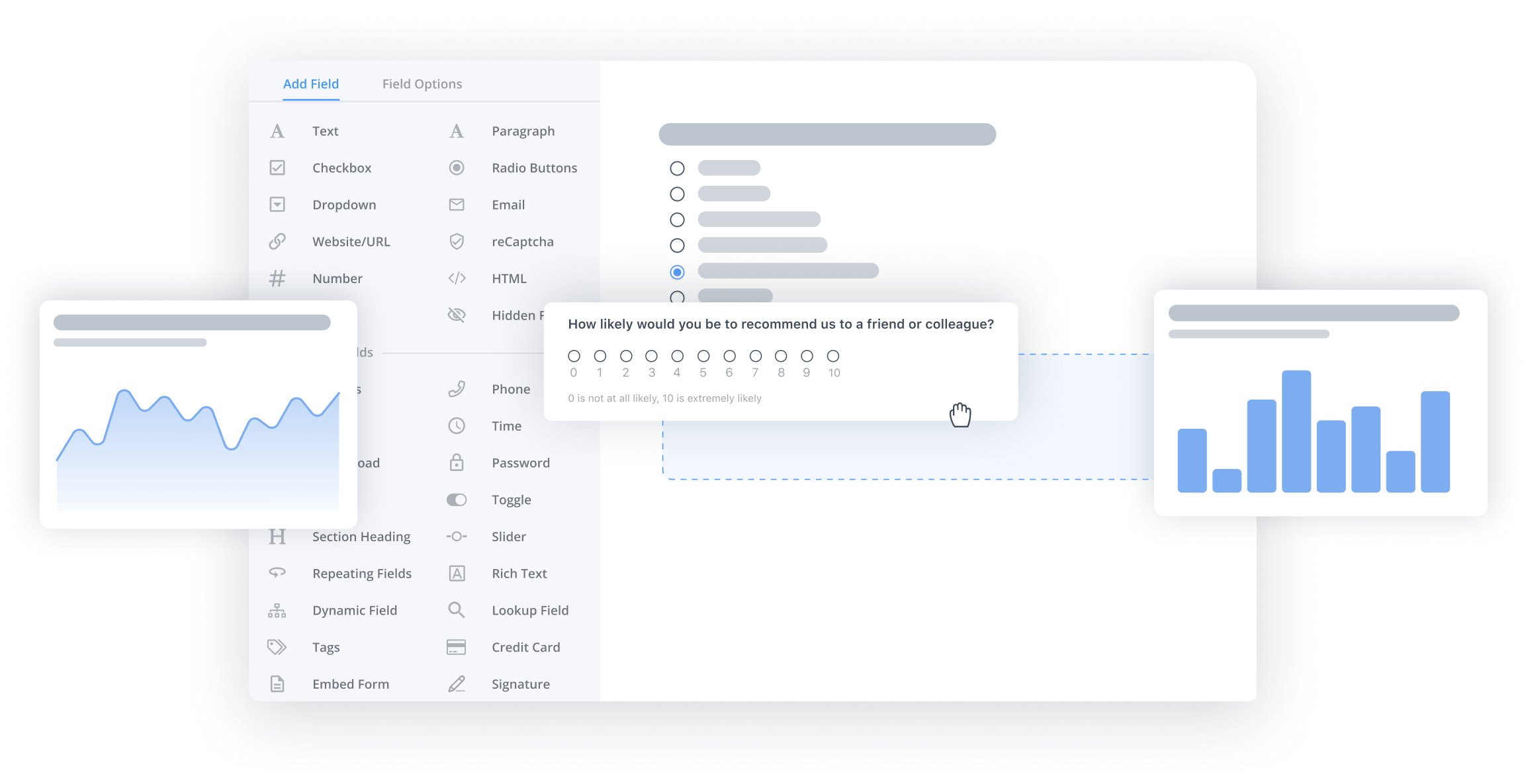Viewport: 1528px width, 784px height.
Task: Select the Lookup Field magnifier icon
Action: (457, 609)
